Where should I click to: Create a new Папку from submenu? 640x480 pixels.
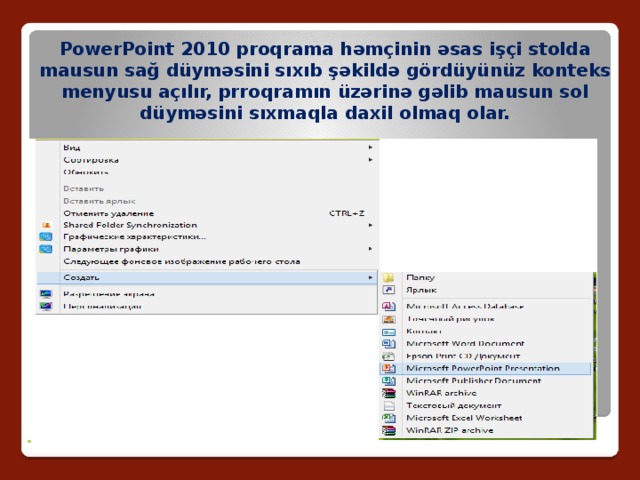(486, 278)
